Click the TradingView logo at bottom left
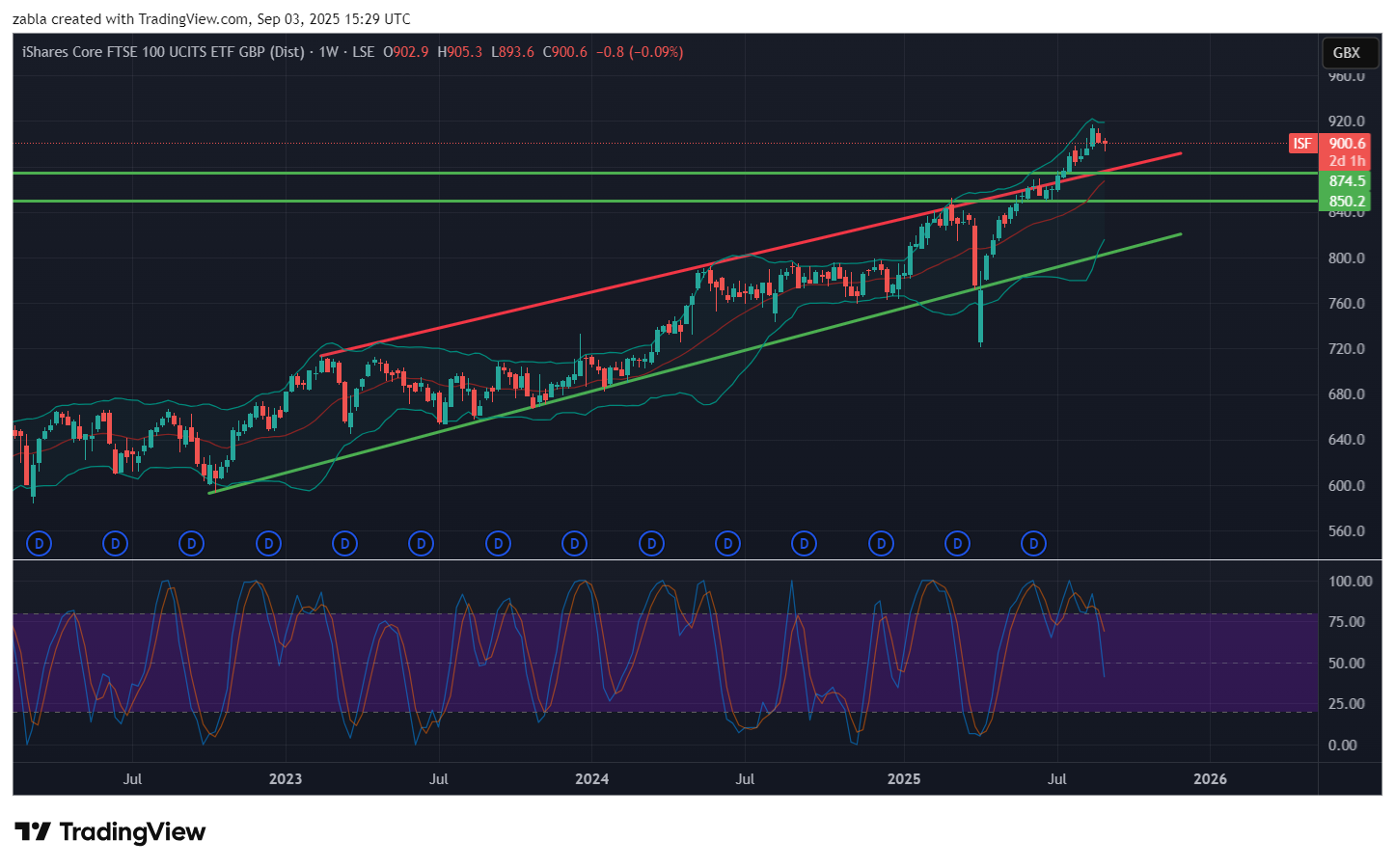The height and width of the screenshot is (868, 1395). coord(110,831)
